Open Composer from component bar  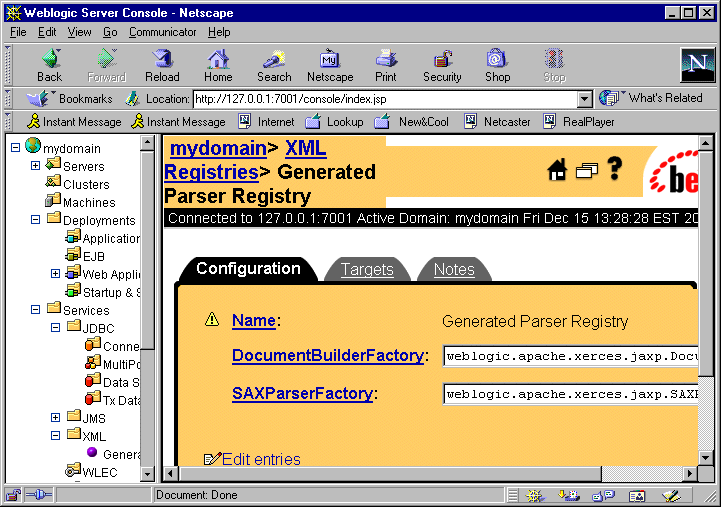pos(671,496)
